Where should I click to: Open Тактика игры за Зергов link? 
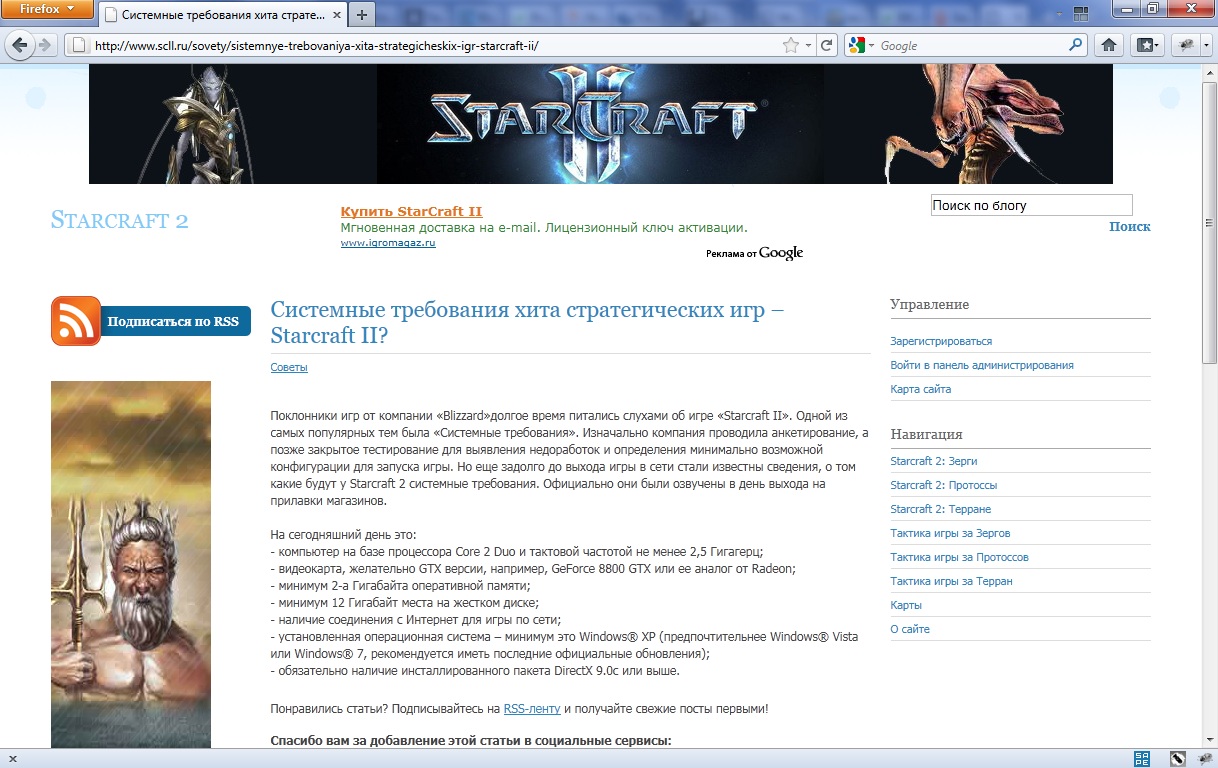pos(950,533)
